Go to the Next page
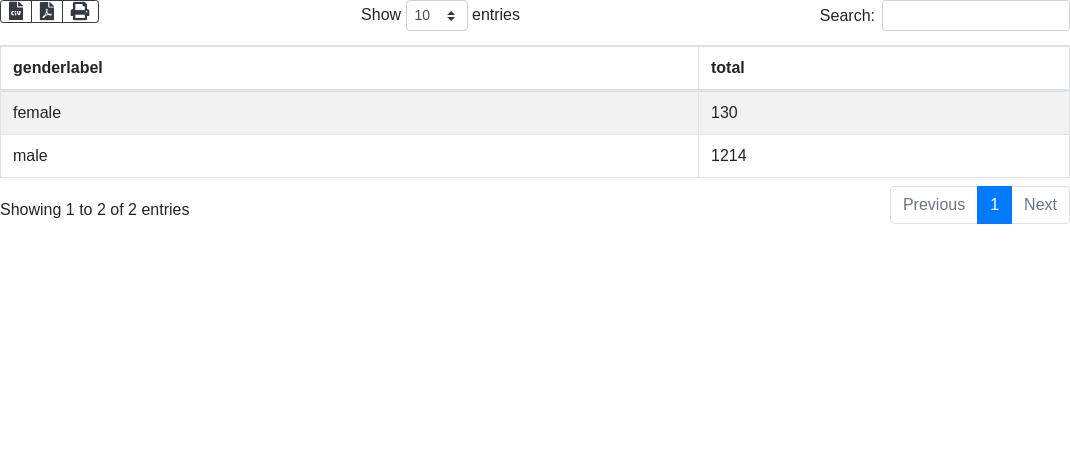The width and height of the screenshot is (1070, 450). tap(1040, 205)
